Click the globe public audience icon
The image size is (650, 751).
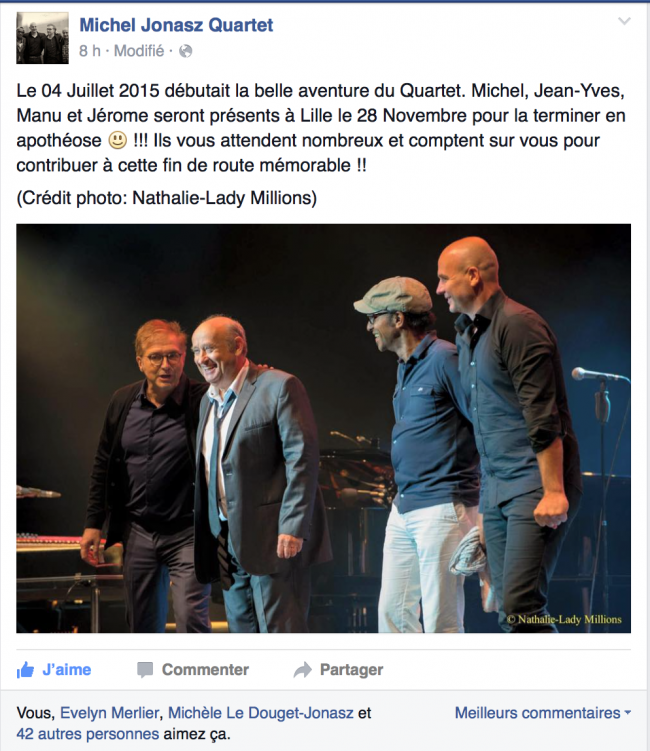[185, 51]
